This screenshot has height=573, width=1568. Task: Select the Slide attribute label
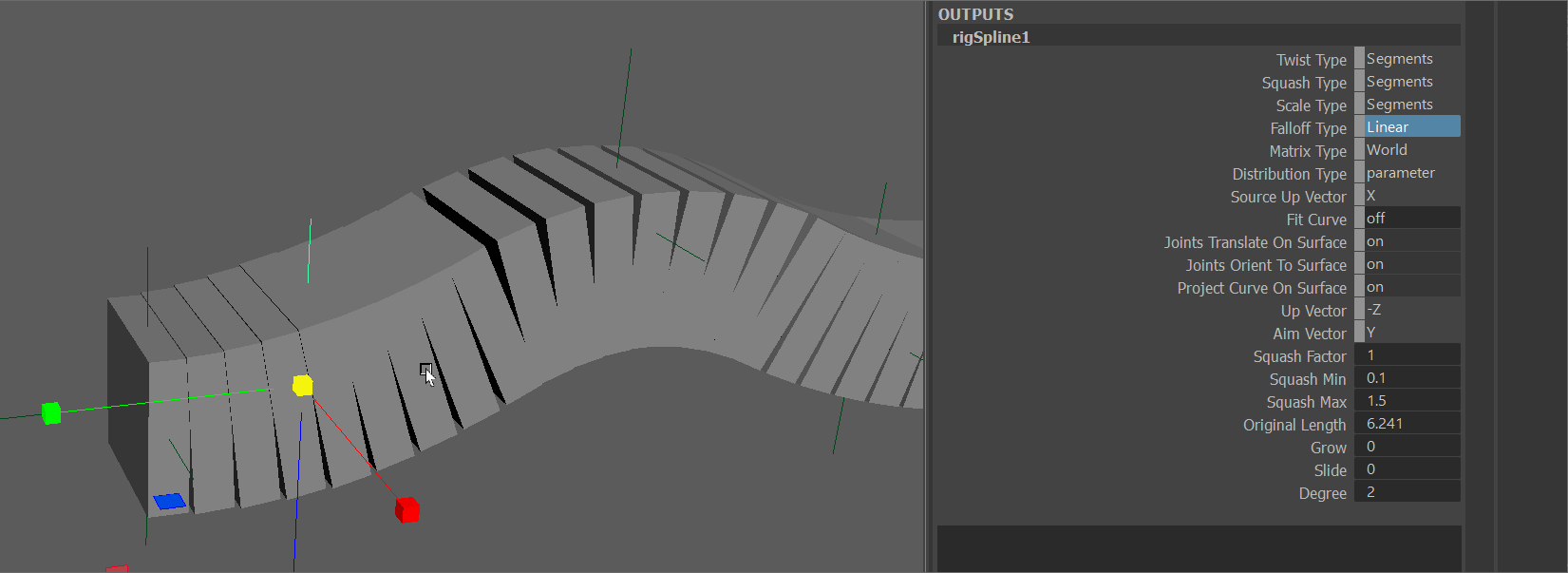(x=1331, y=470)
